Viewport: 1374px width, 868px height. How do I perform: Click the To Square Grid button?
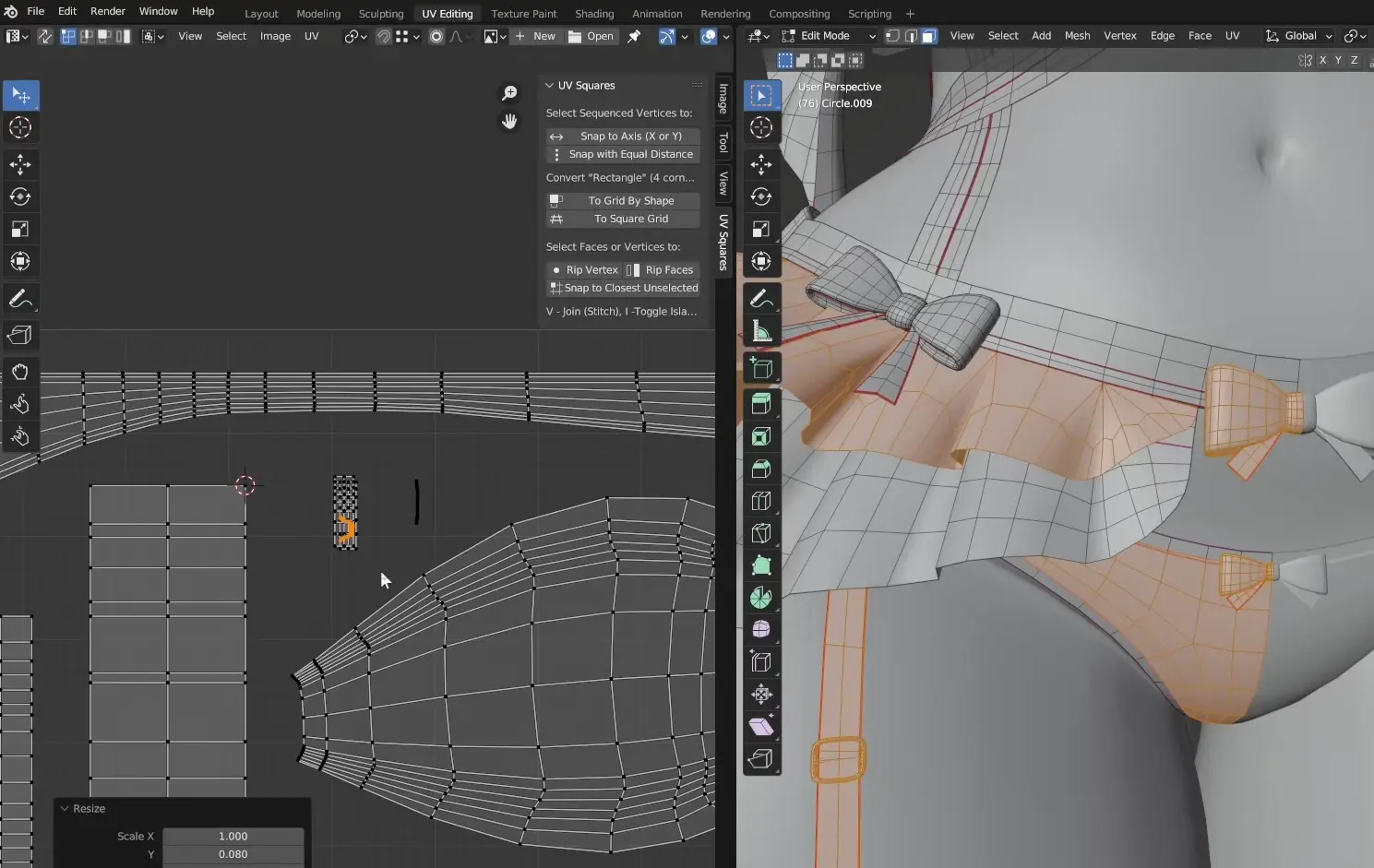click(x=631, y=219)
